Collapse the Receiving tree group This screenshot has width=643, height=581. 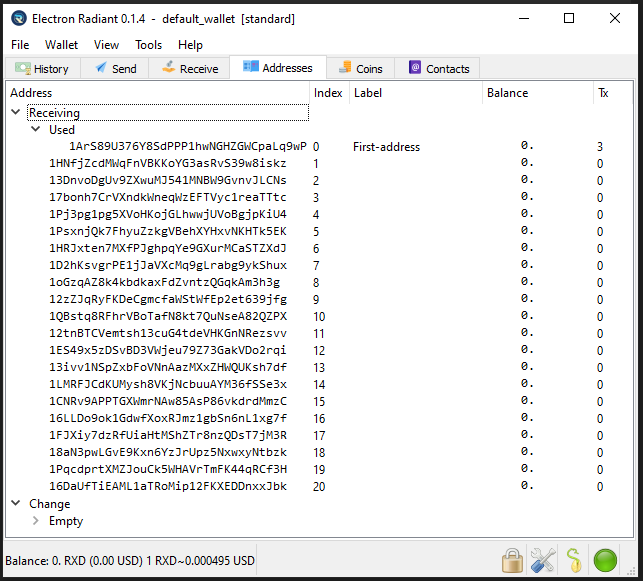(x=16, y=113)
